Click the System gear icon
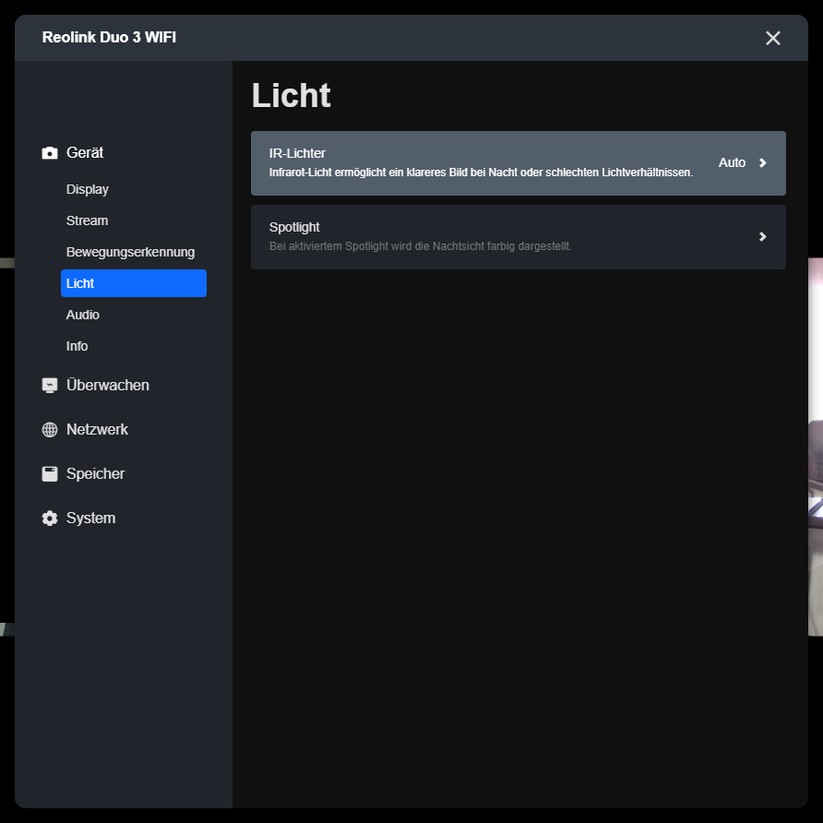This screenshot has width=823, height=823. tap(48, 517)
